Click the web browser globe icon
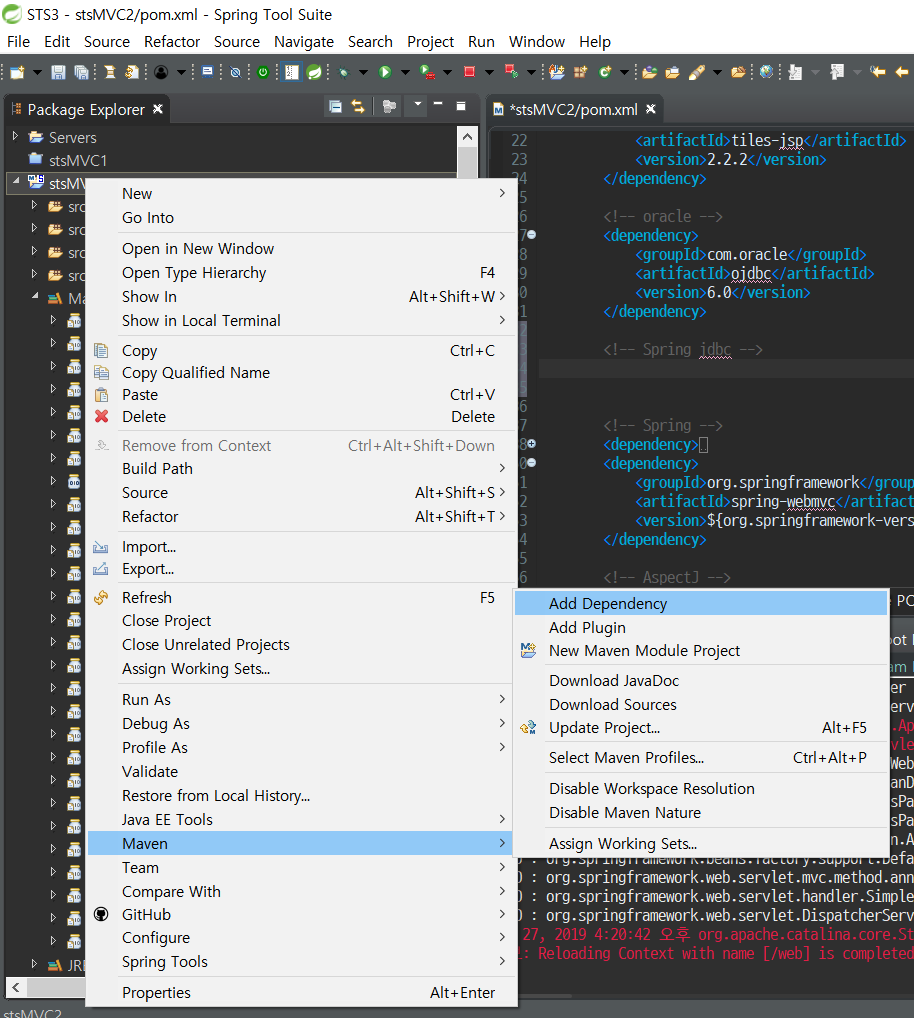Screen dimensions: 914x1018 click(x=767, y=72)
